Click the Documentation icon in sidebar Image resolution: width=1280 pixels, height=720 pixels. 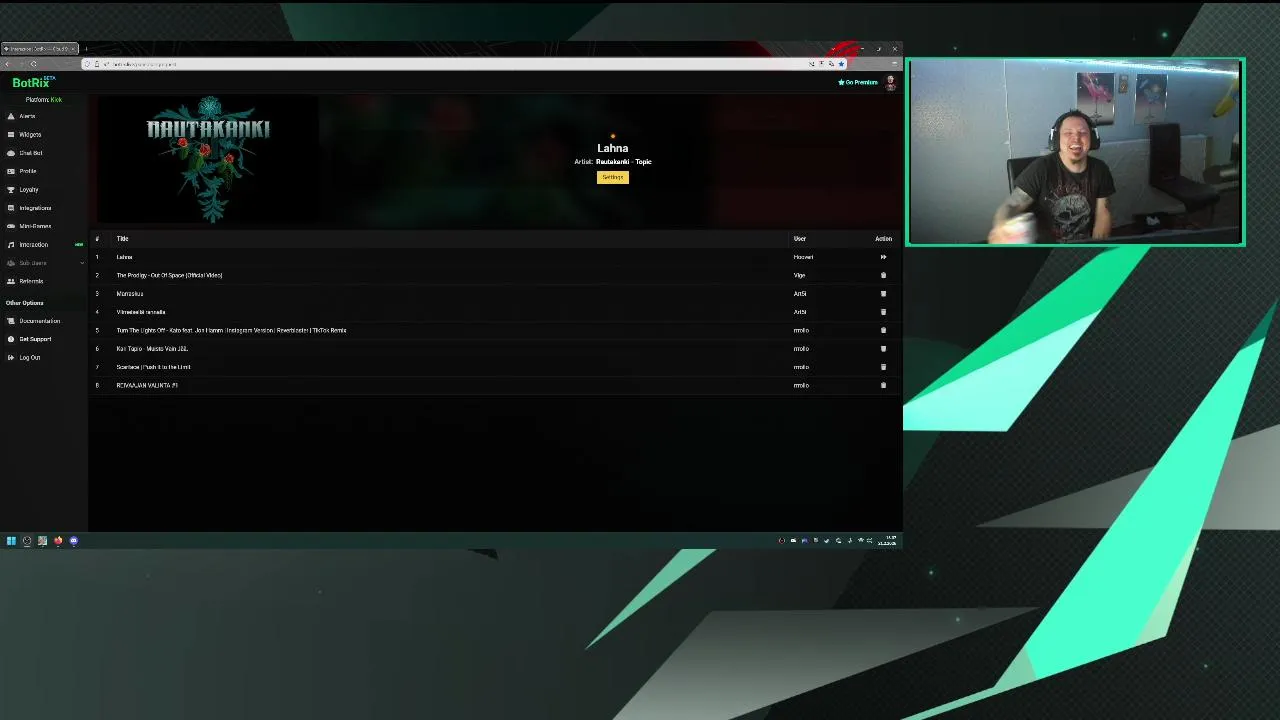(11, 321)
